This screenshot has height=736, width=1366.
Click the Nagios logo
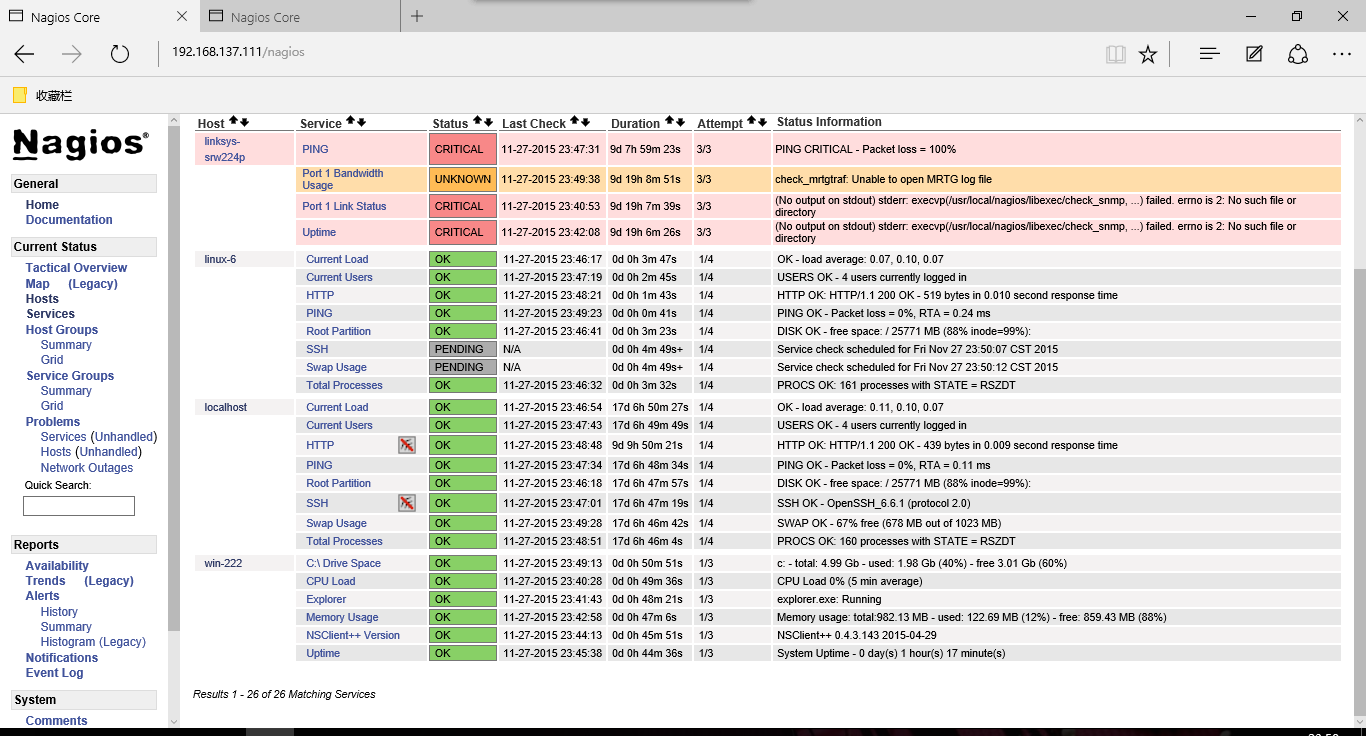click(81, 144)
